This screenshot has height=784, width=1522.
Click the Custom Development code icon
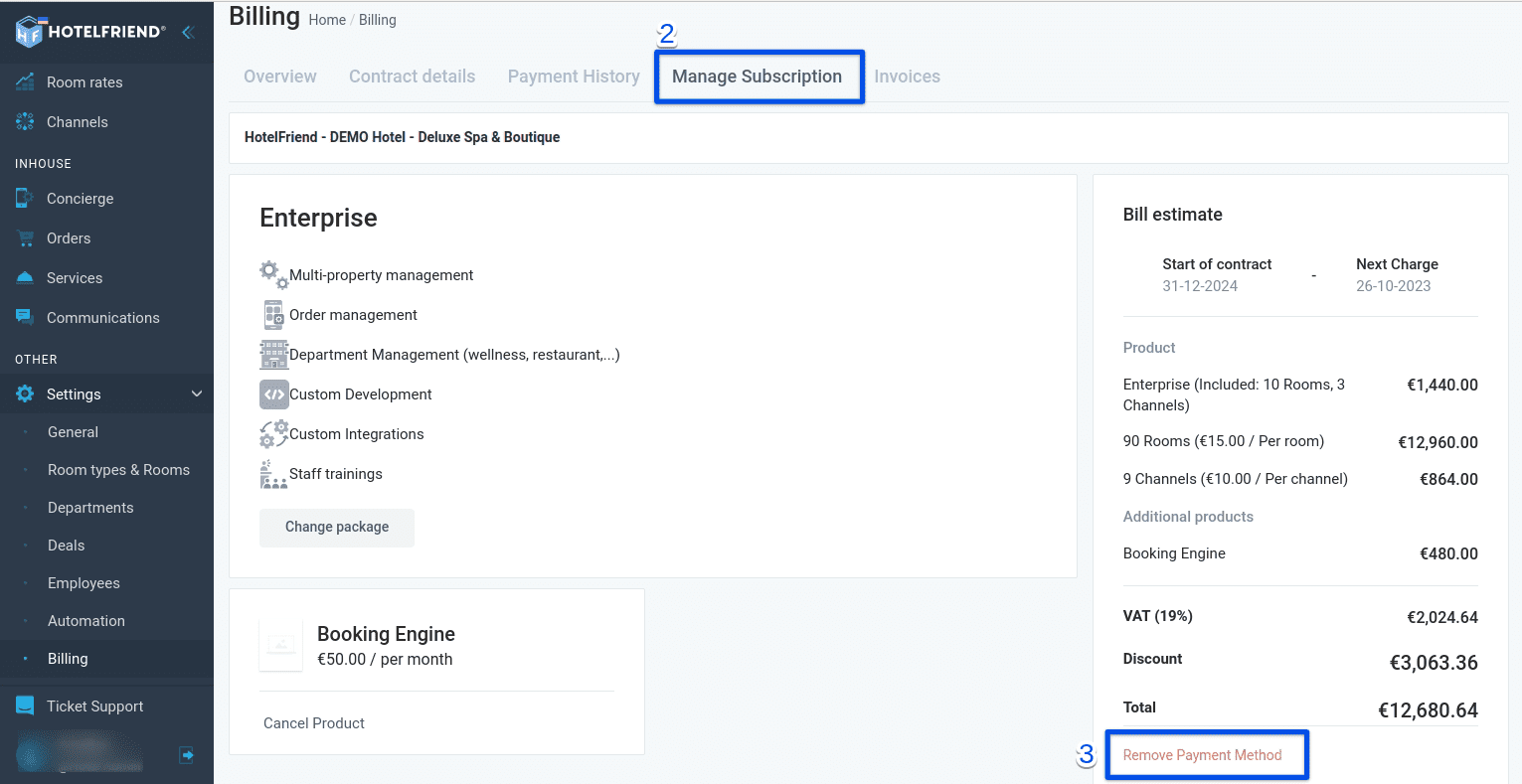[274, 394]
